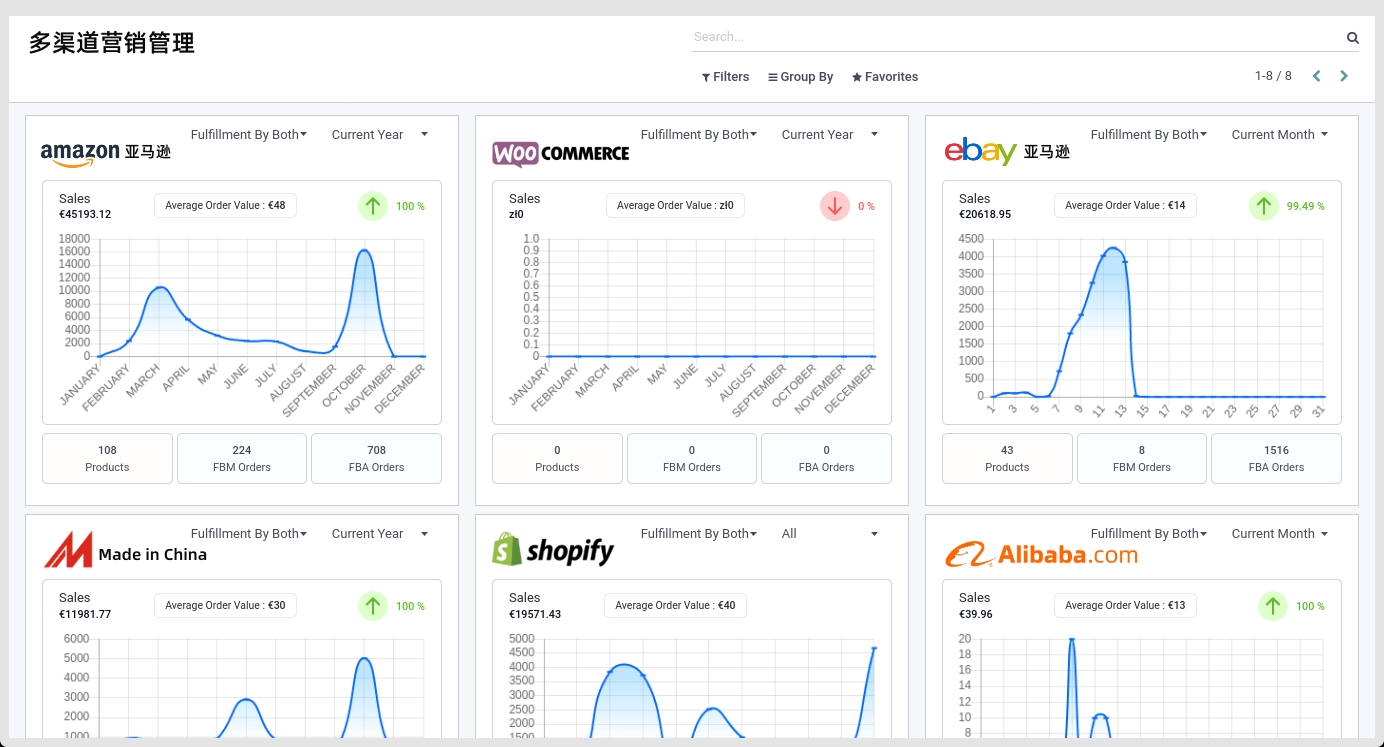This screenshot has height=747, width=1384.
Task: Click the eBay sales chart peak
Action: click(1114, 248)
